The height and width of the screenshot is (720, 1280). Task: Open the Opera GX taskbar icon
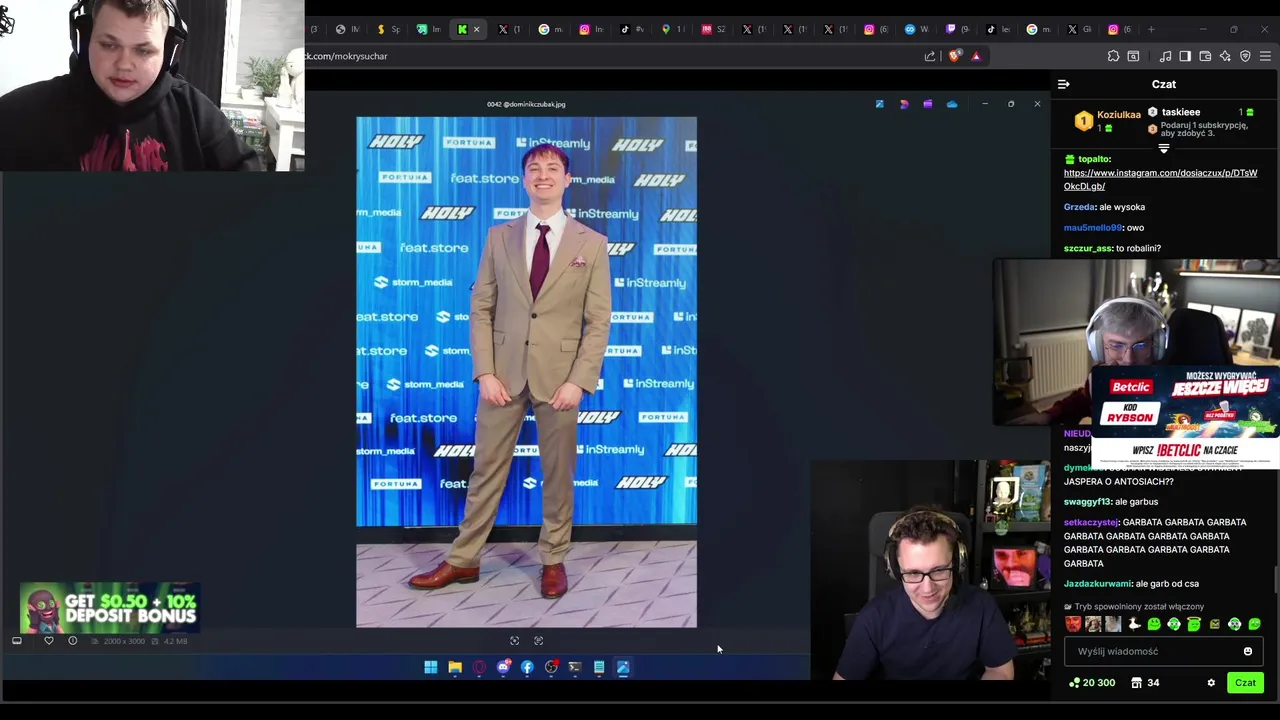coord(479,667)
